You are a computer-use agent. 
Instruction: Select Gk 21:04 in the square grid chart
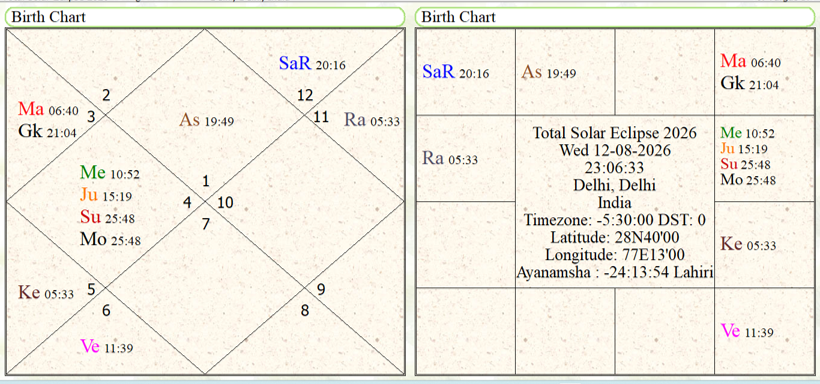750,83
